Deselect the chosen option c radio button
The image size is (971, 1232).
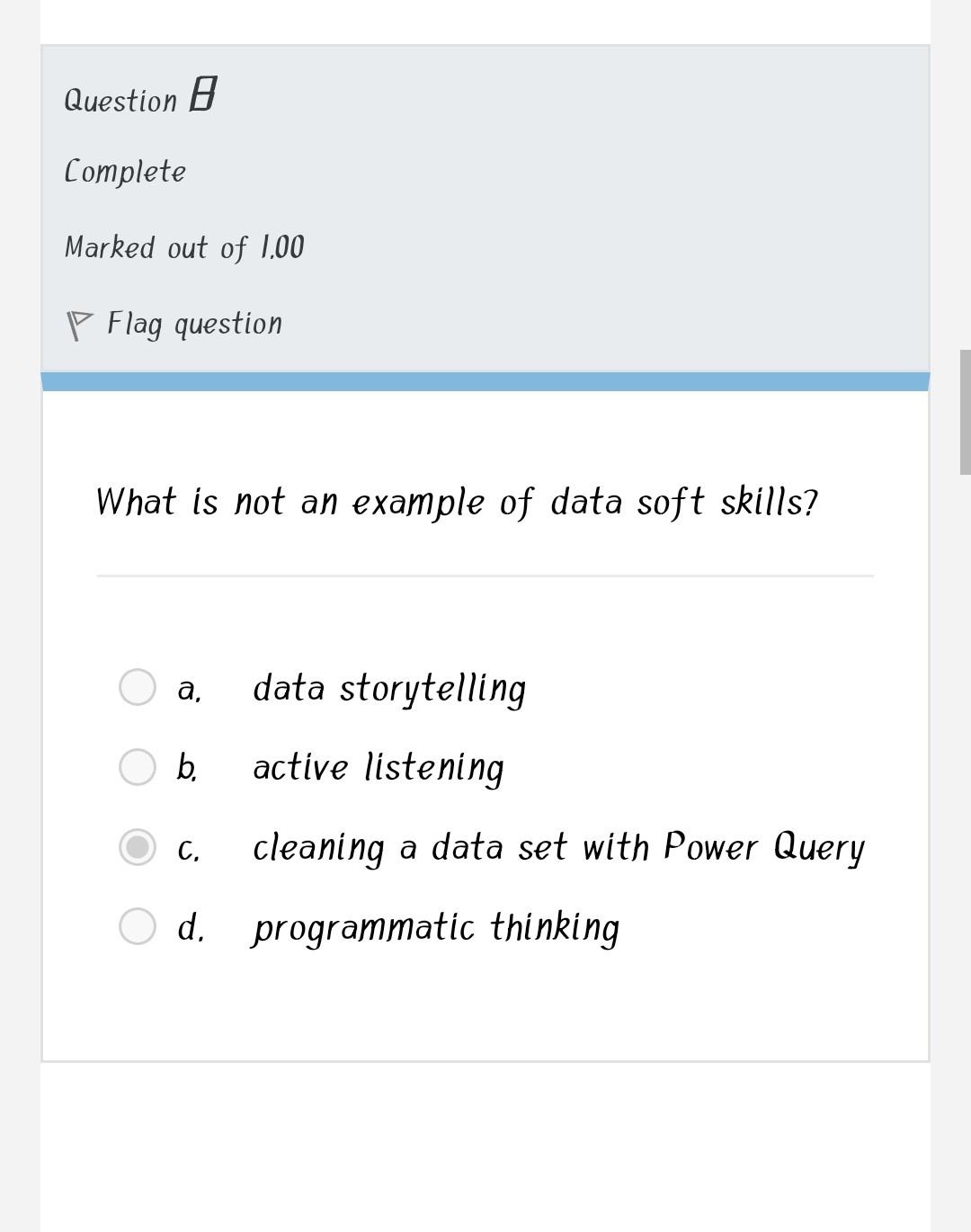click(x=138, y=846)
